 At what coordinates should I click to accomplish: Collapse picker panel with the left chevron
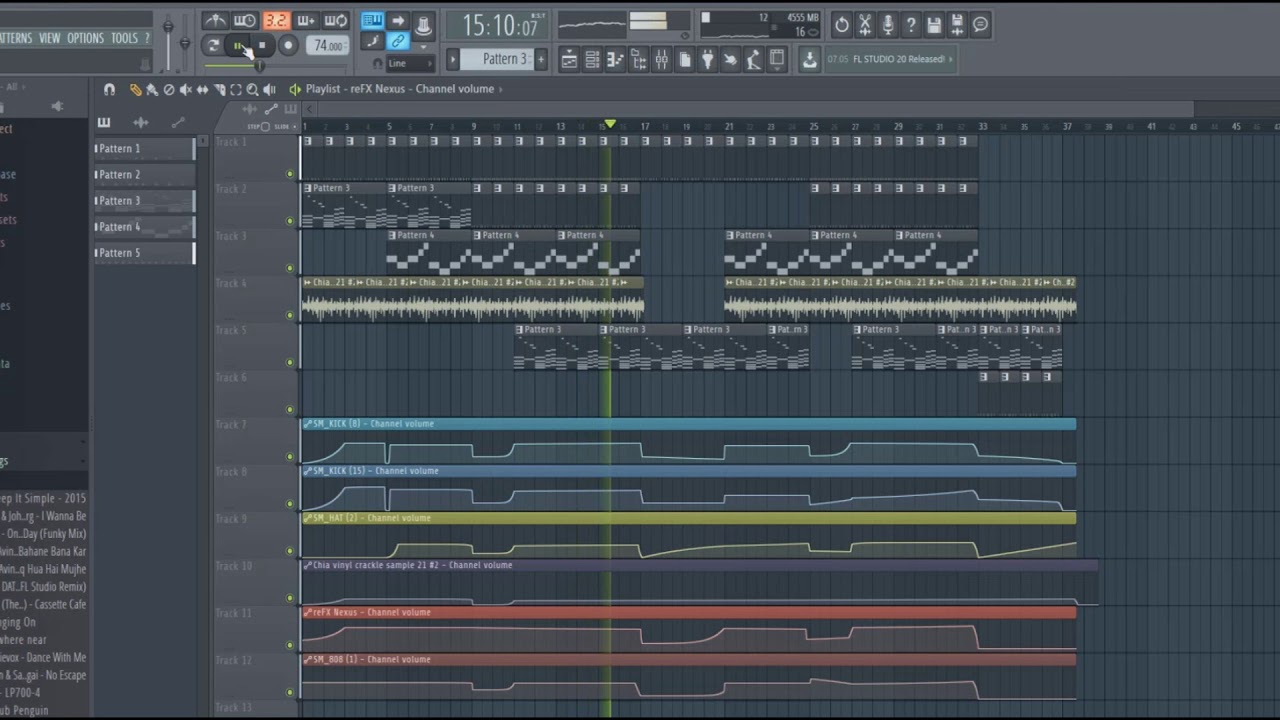(309, 109)
